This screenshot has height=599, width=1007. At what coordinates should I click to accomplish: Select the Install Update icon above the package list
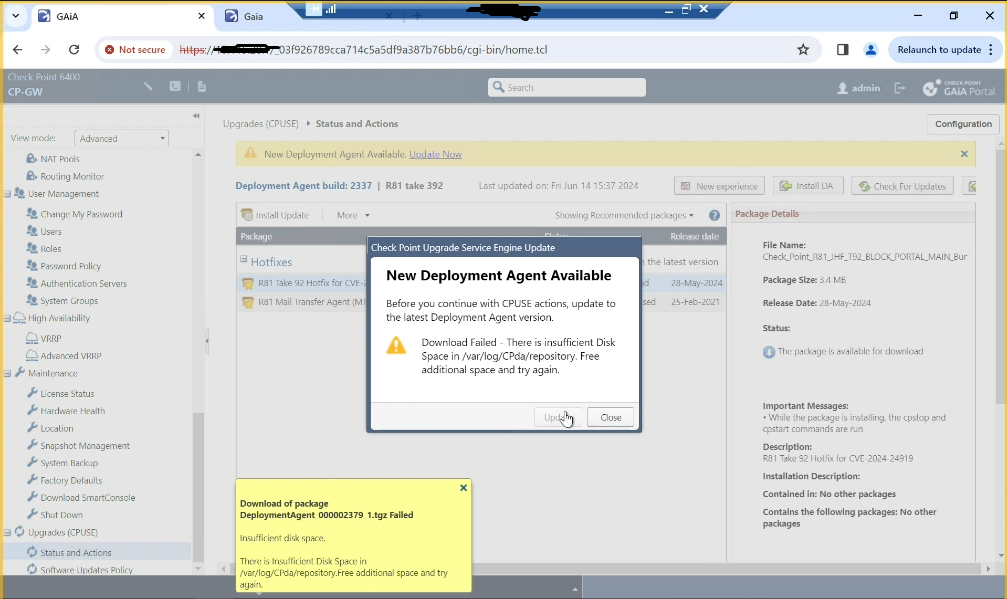246,216
